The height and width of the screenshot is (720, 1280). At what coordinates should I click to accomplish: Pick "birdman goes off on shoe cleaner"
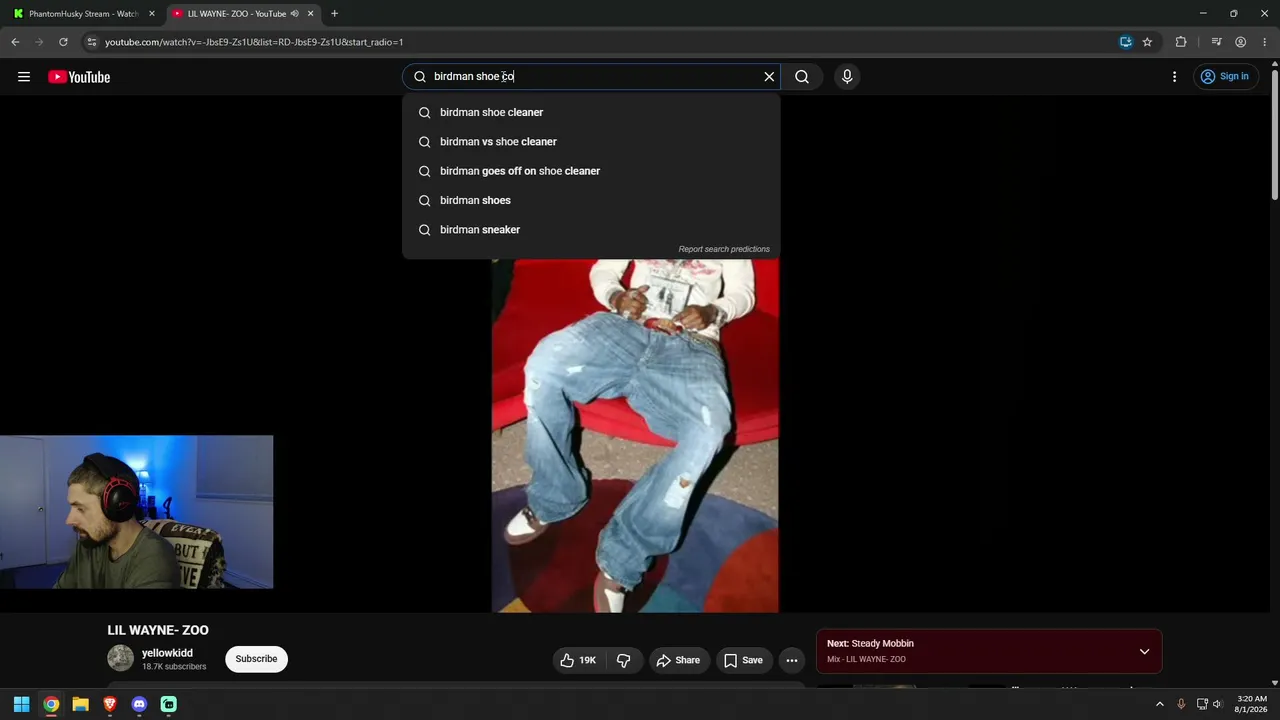click(x=591, y=171)
